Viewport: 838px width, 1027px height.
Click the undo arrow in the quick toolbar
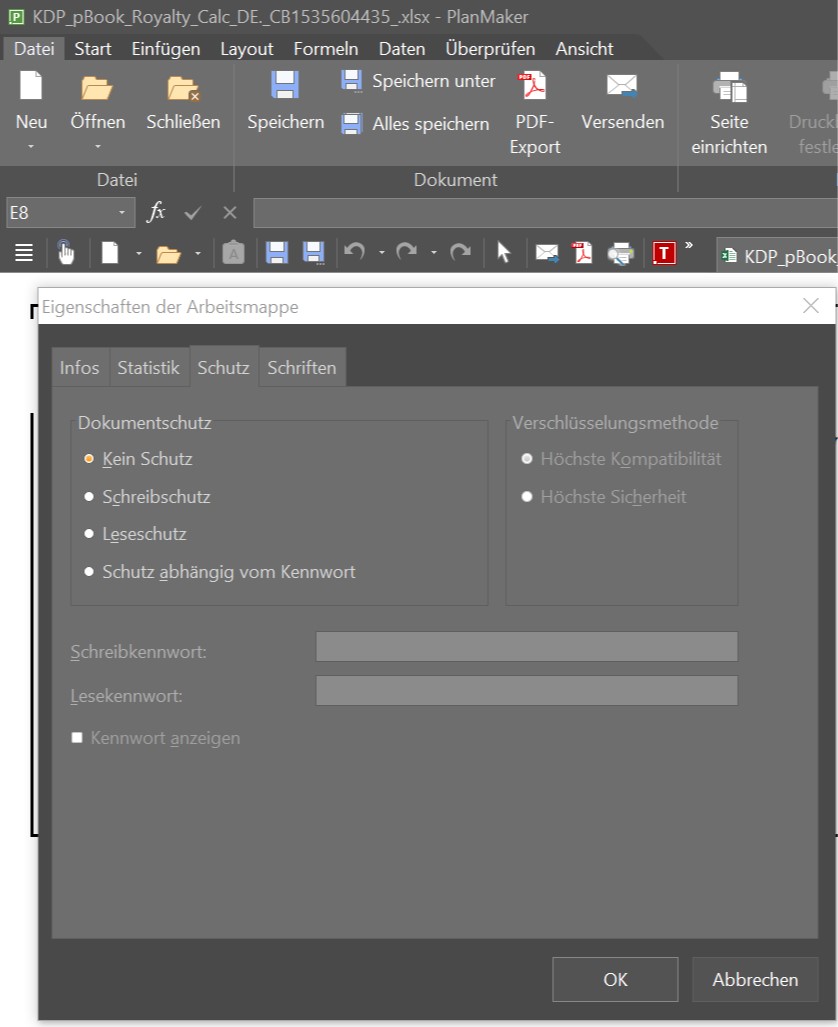(x=354, y=252)
